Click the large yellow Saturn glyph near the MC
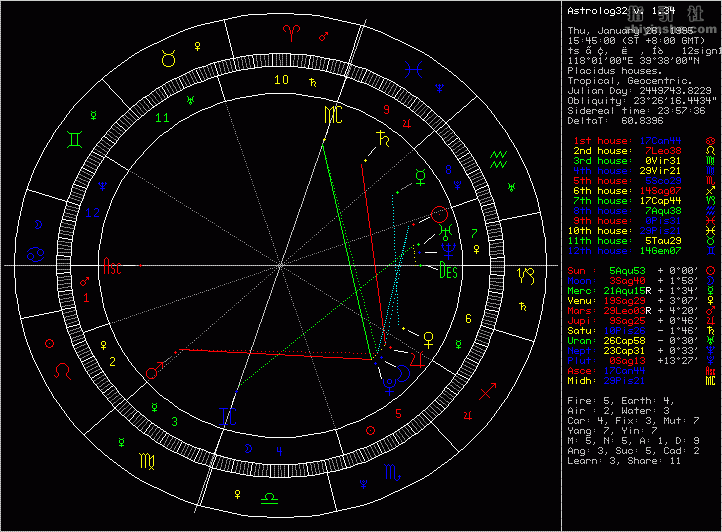The height and width of the screenshot is (532, 722). click(383, 139)
